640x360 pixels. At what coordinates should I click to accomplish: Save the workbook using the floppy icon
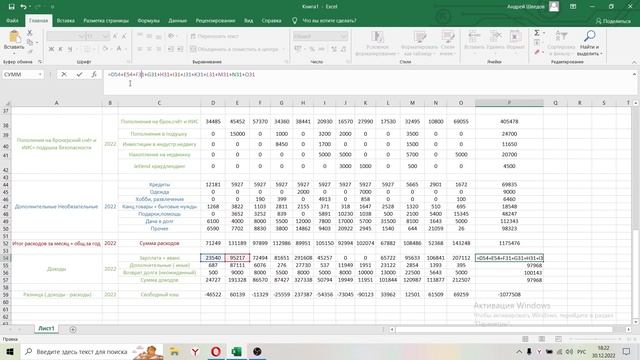(x=11, y=7)
